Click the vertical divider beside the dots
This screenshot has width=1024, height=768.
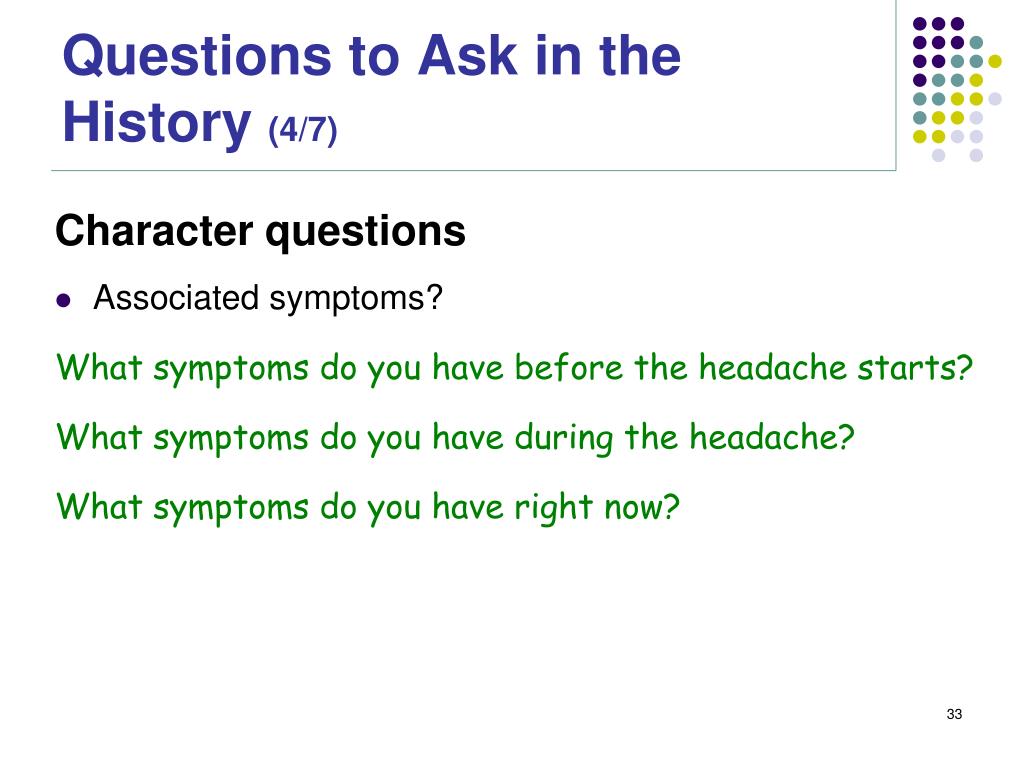click(896, 85)
